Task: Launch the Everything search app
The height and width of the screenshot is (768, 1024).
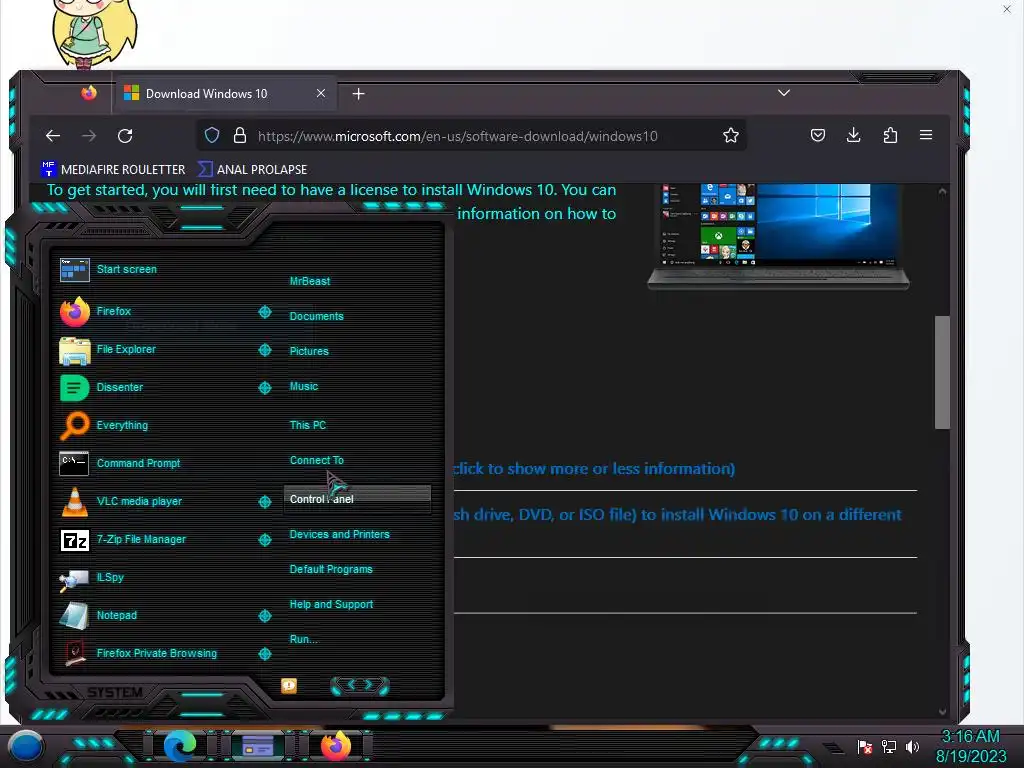Action: click(x=122, y=425)
